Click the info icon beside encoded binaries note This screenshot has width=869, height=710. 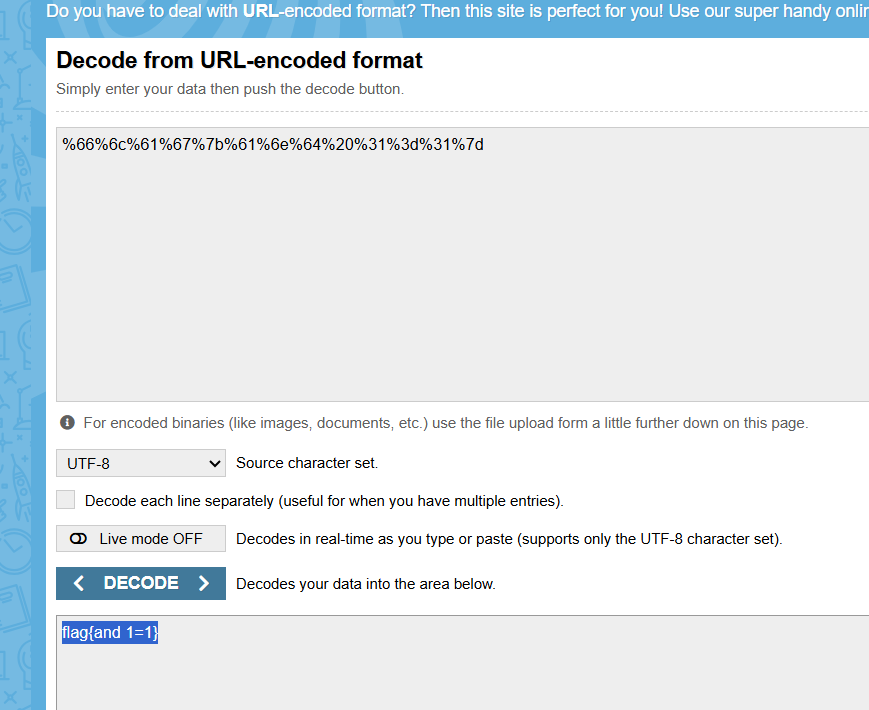67,423
